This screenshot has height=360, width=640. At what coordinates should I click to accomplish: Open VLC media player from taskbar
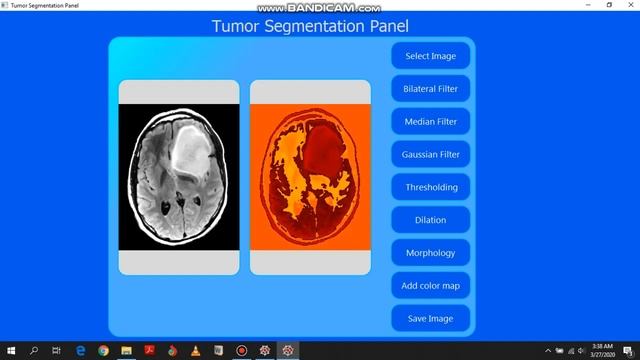(x=196, y=351)
